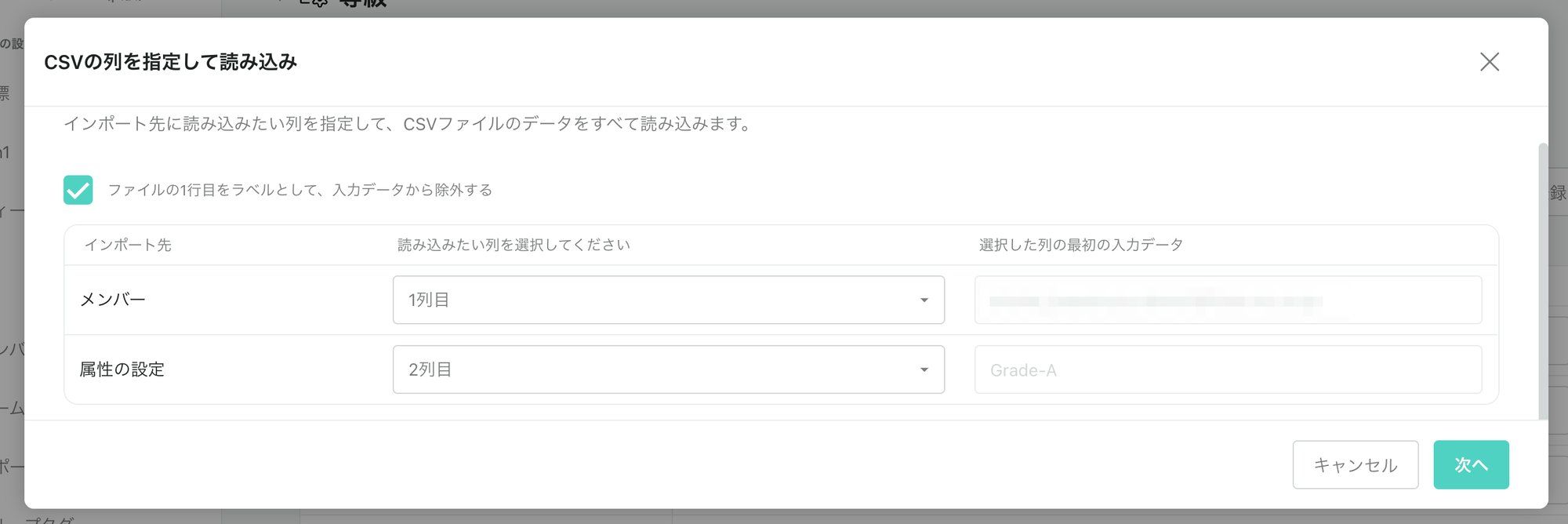Click the import description text under the title
This screenshot has width=1568, height=524.
pyautogui.click(x=408, y=124)
